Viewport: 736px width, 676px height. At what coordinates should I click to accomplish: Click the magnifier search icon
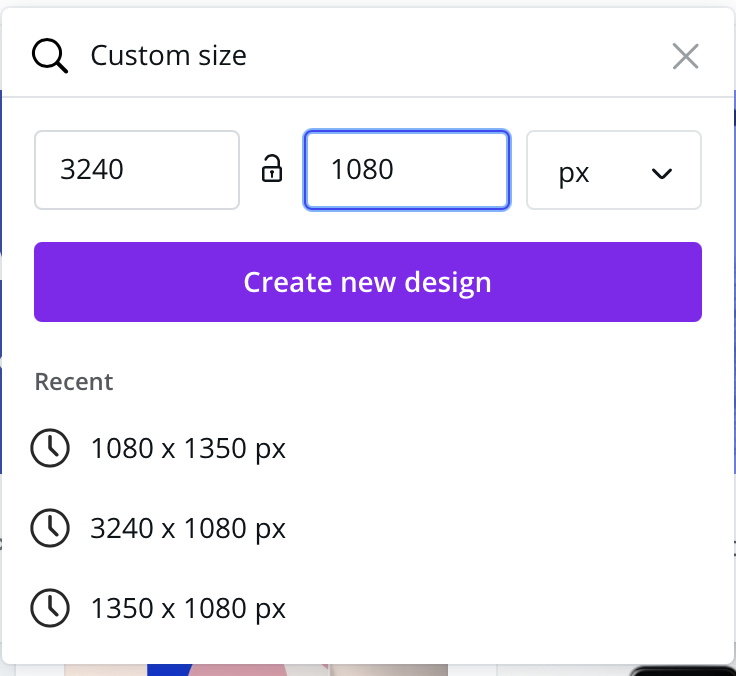pyautogui.click(x=49, y=56)
